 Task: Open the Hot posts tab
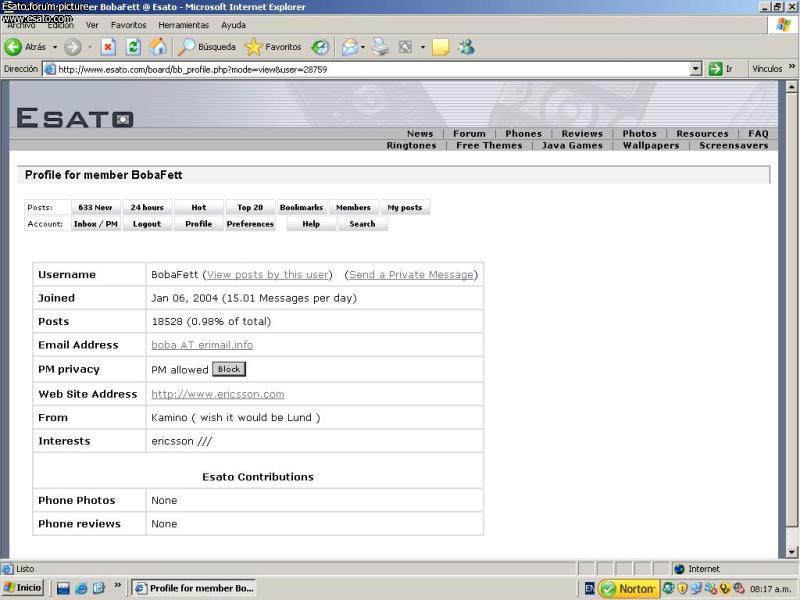tap(198, 207)
